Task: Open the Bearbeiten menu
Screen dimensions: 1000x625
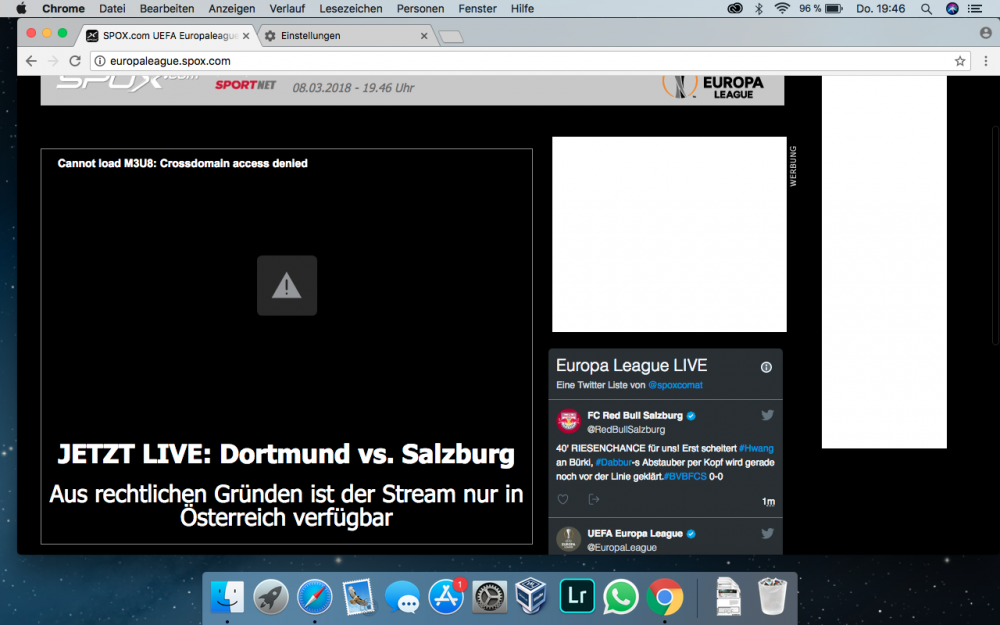Action: 167,9
